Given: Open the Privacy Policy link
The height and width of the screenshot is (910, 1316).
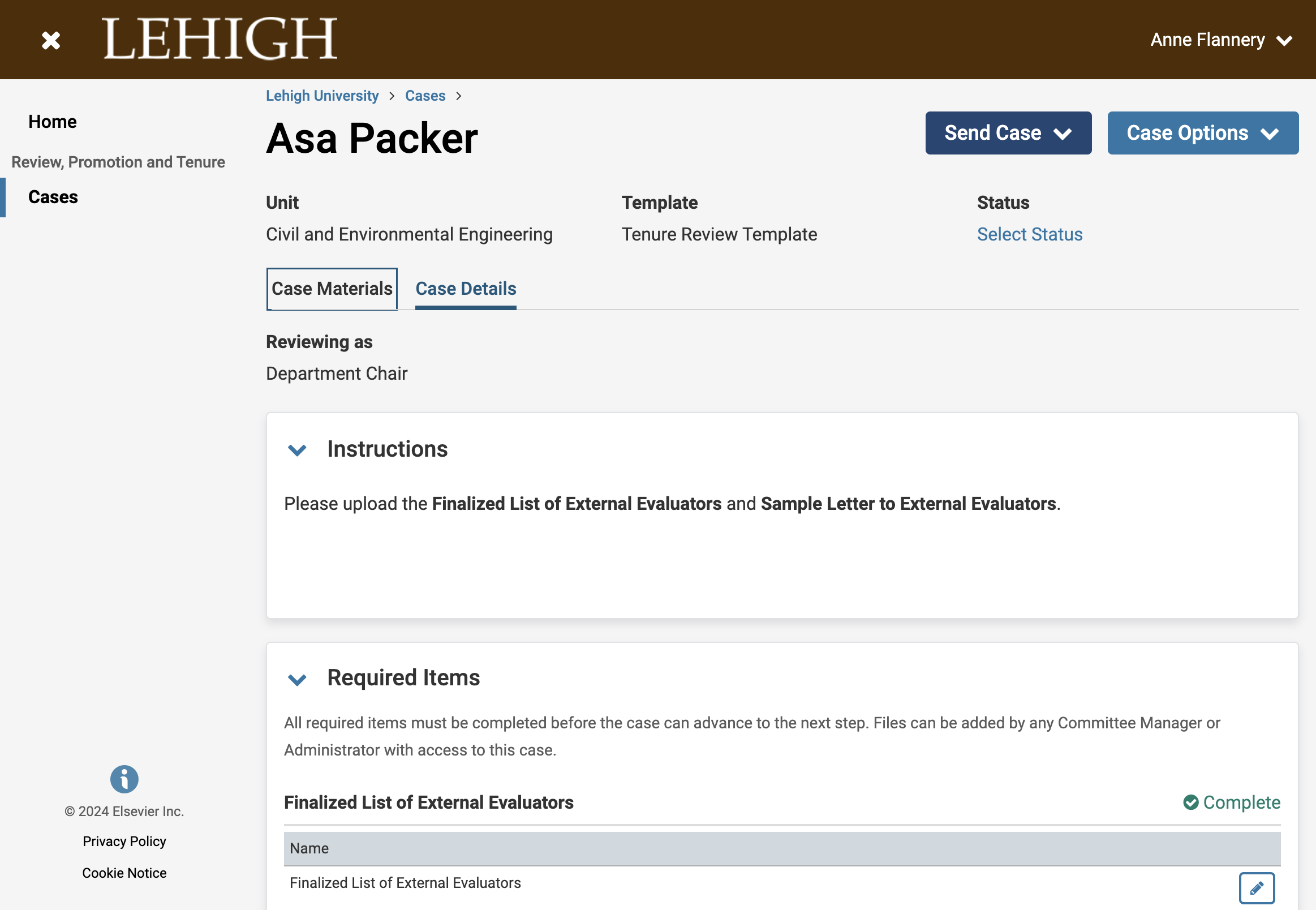Looking at the screenshot, I should [x=124, y=841].
